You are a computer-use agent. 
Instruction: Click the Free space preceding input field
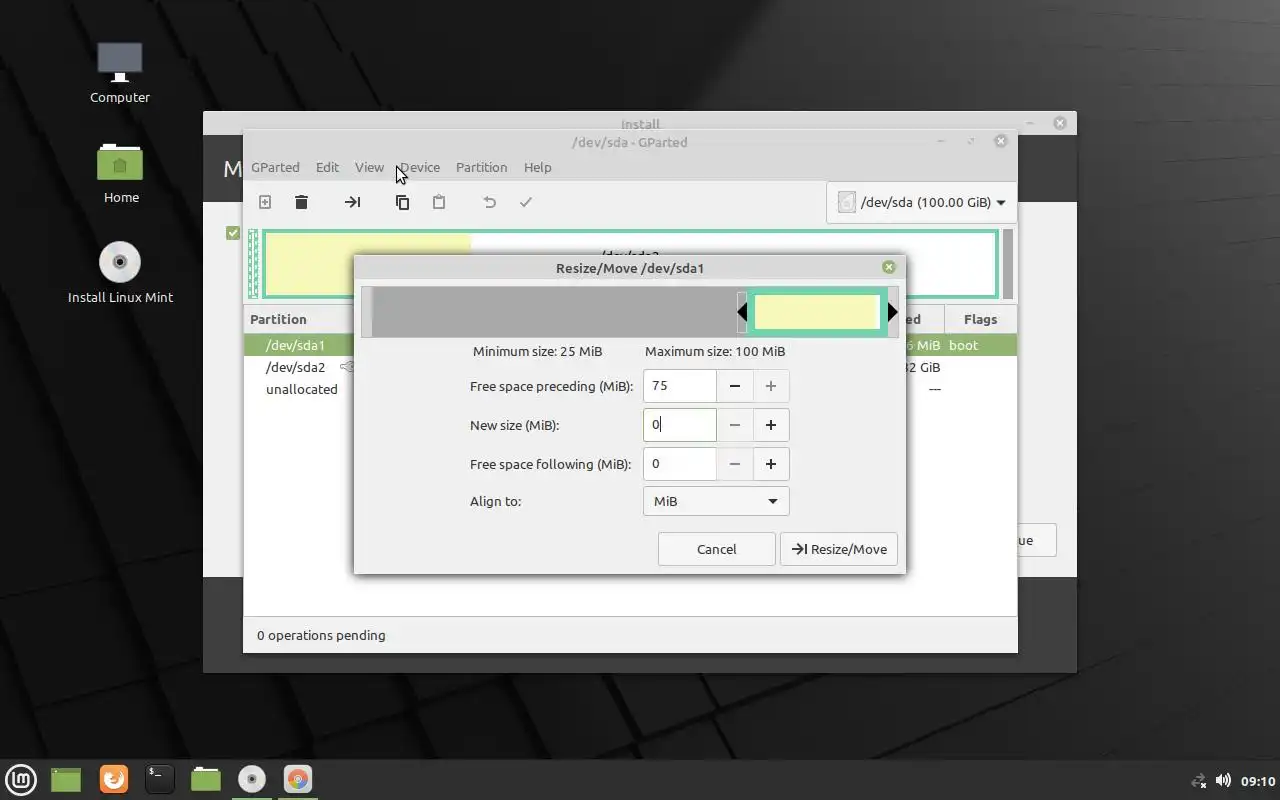680,386
